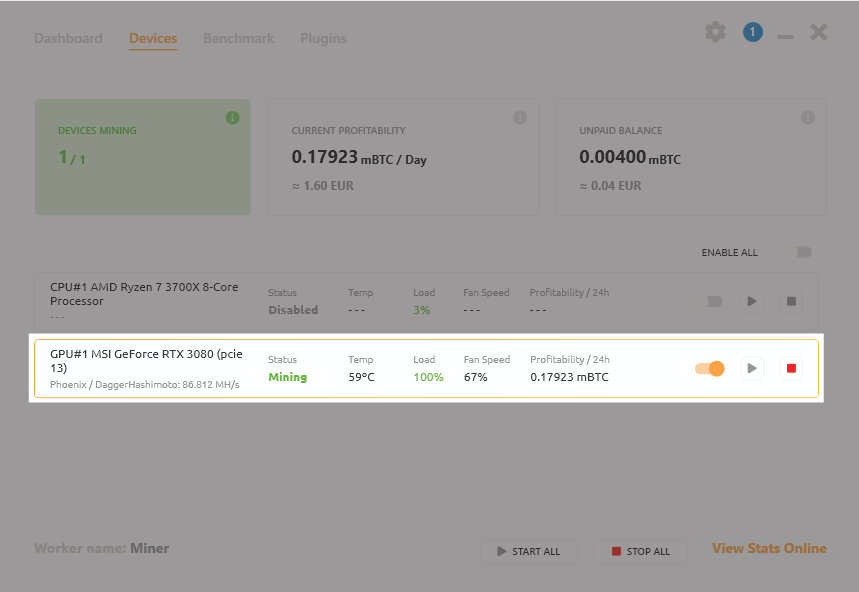Click the Start All button
859x592 pixels.
click(529, 551)
